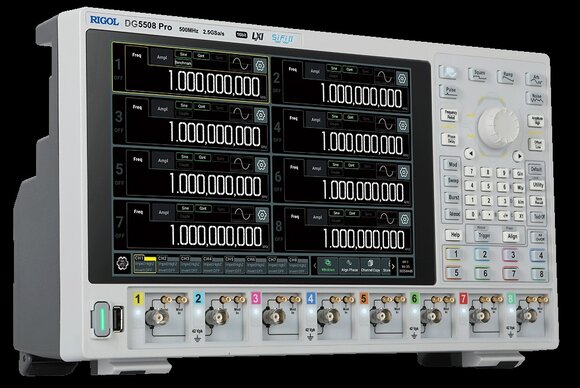Tap channel 6 frequency value field
The image size is (580, 388).
click(x=363, y=190)
